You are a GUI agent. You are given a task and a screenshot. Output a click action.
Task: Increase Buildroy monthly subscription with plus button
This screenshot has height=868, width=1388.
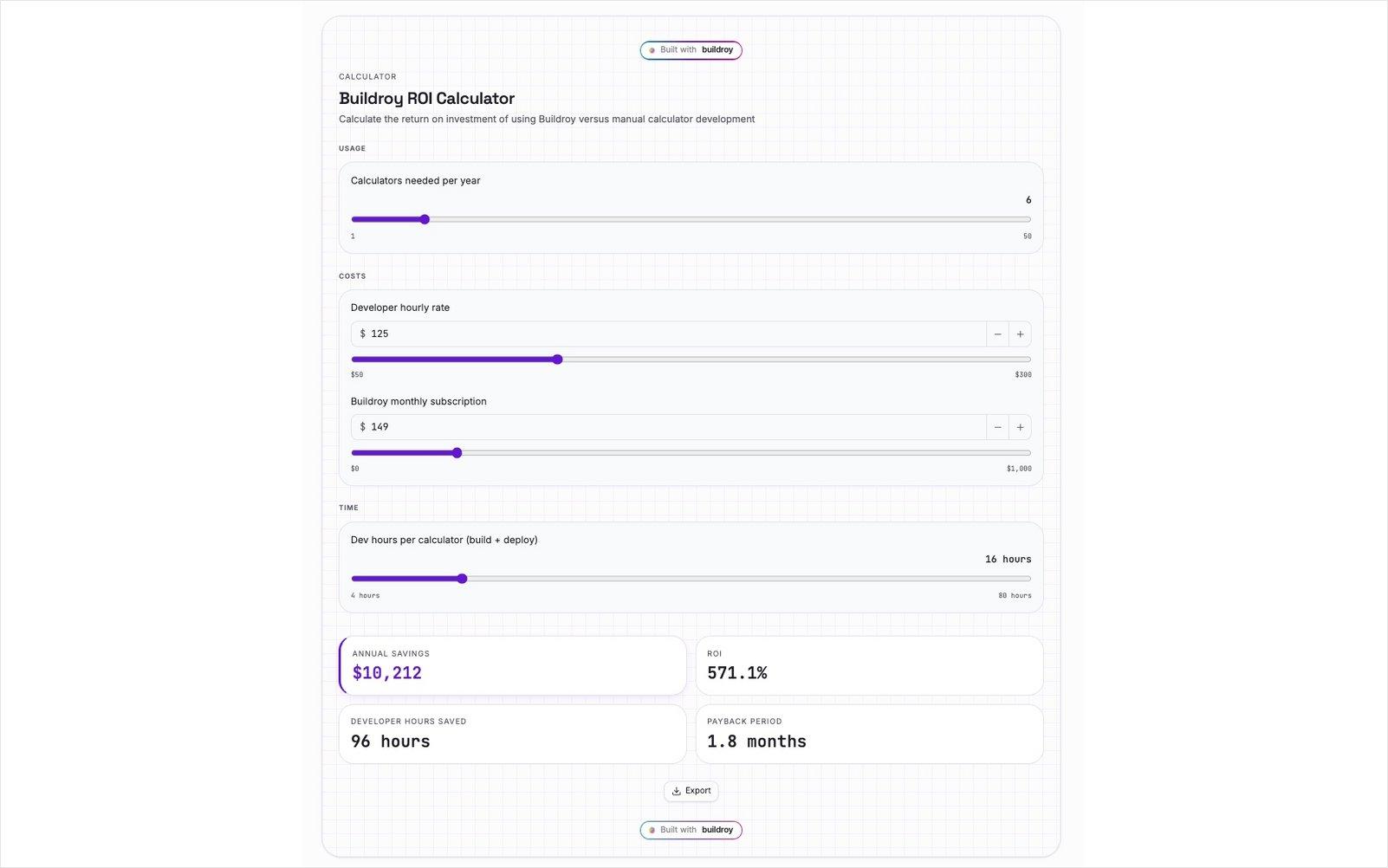[x=1020, y=427]
